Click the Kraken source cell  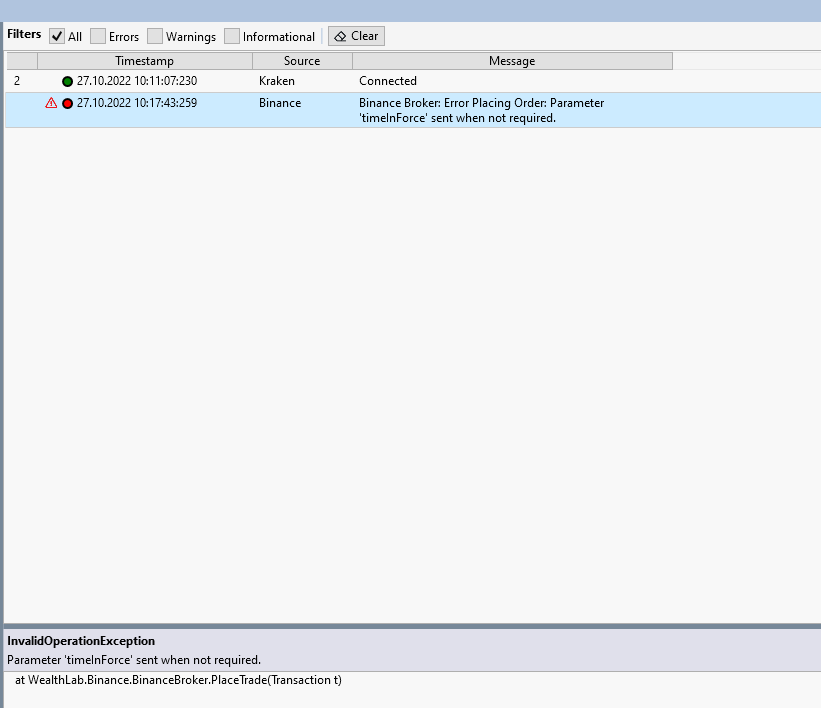(277, 81)
